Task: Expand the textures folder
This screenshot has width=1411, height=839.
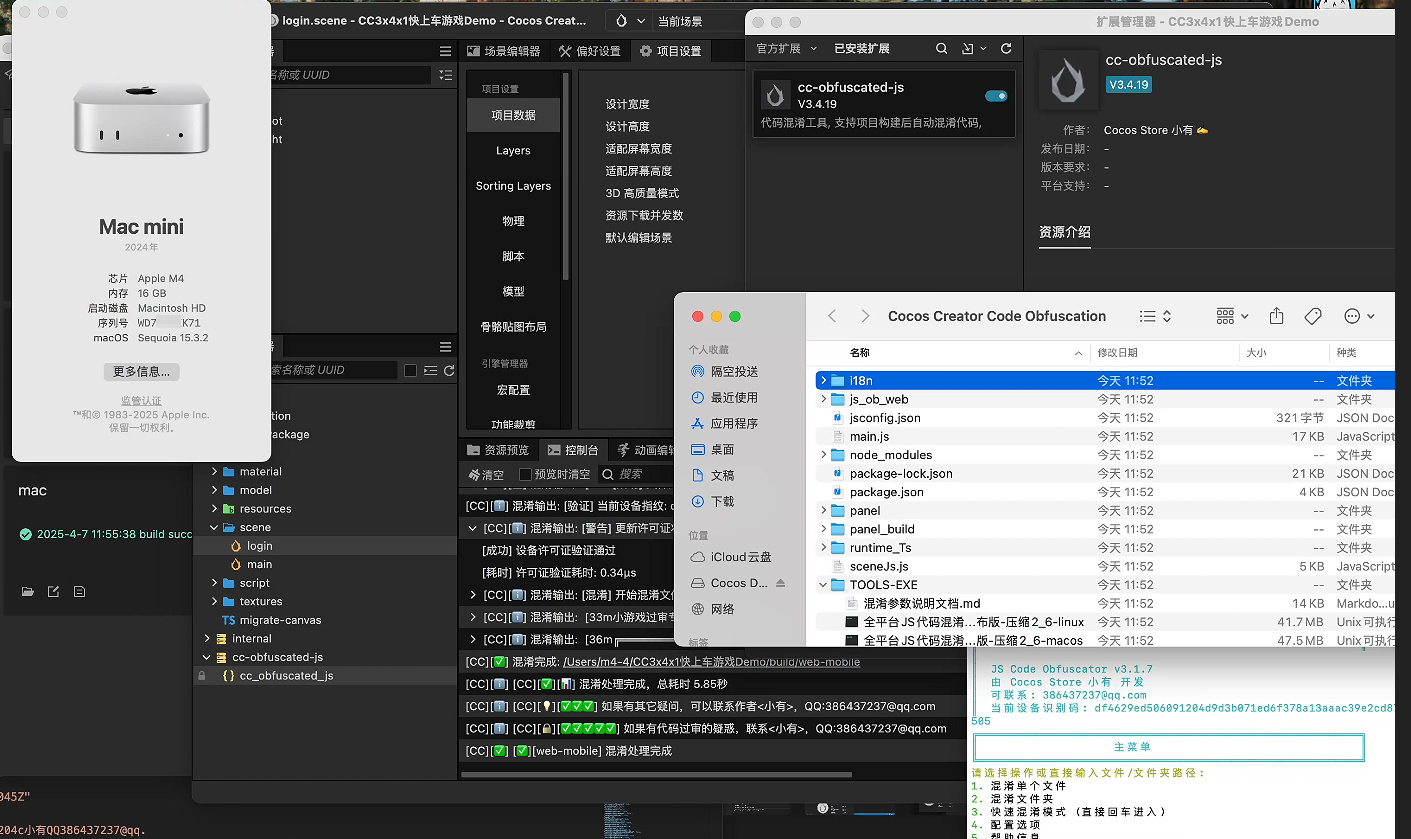Action: 215,601
